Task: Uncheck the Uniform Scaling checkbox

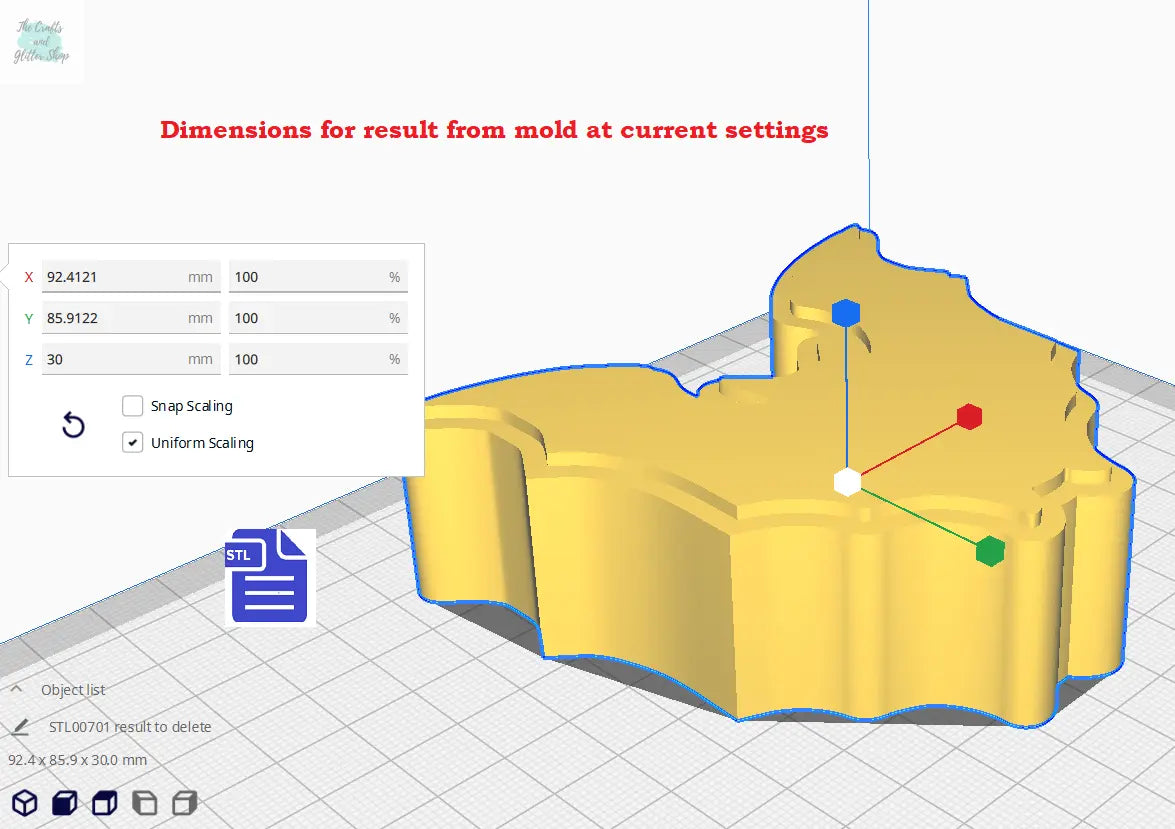Action: pos(132,442)
